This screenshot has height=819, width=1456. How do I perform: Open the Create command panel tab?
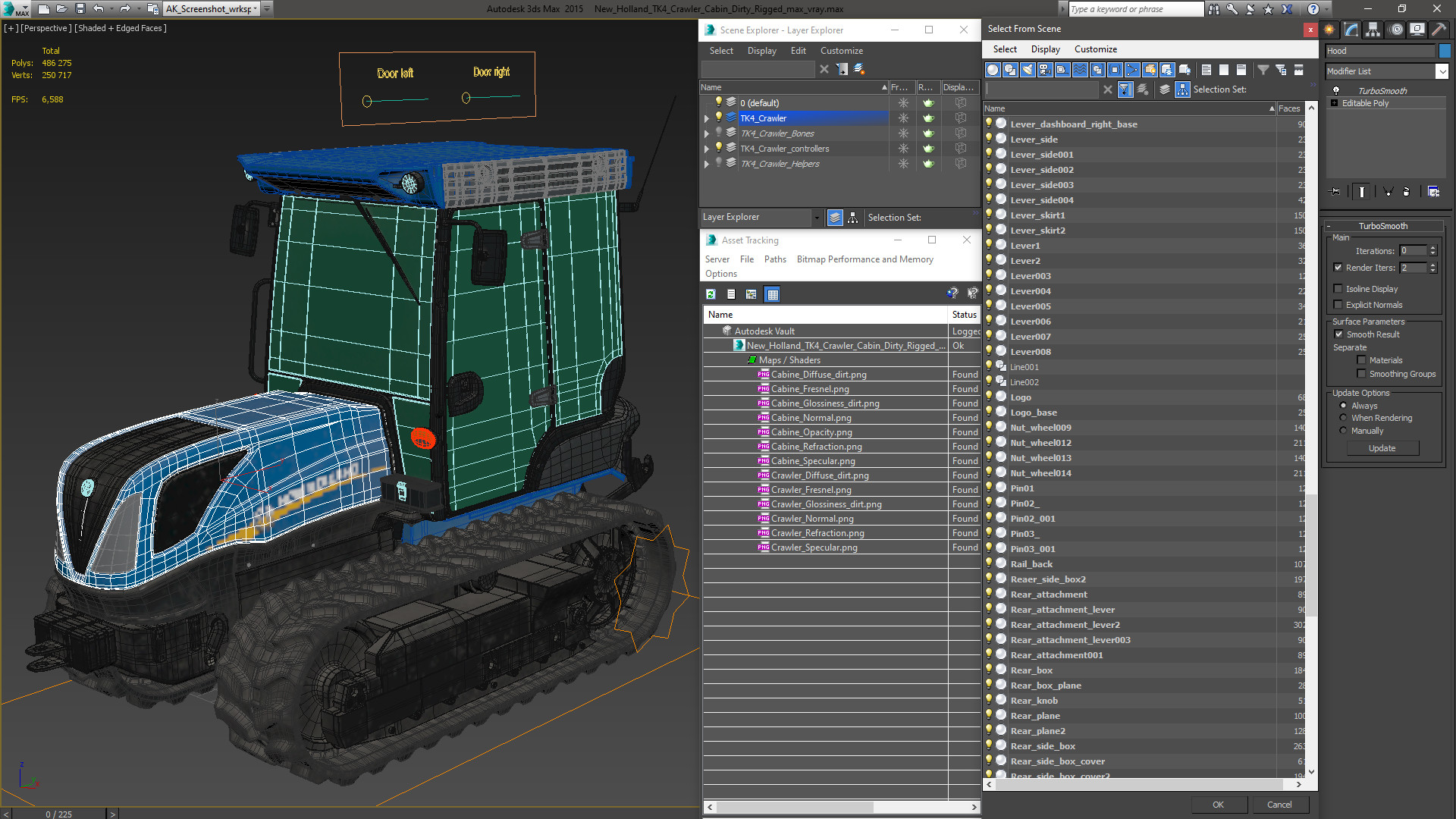click(x=1329, y=30)
